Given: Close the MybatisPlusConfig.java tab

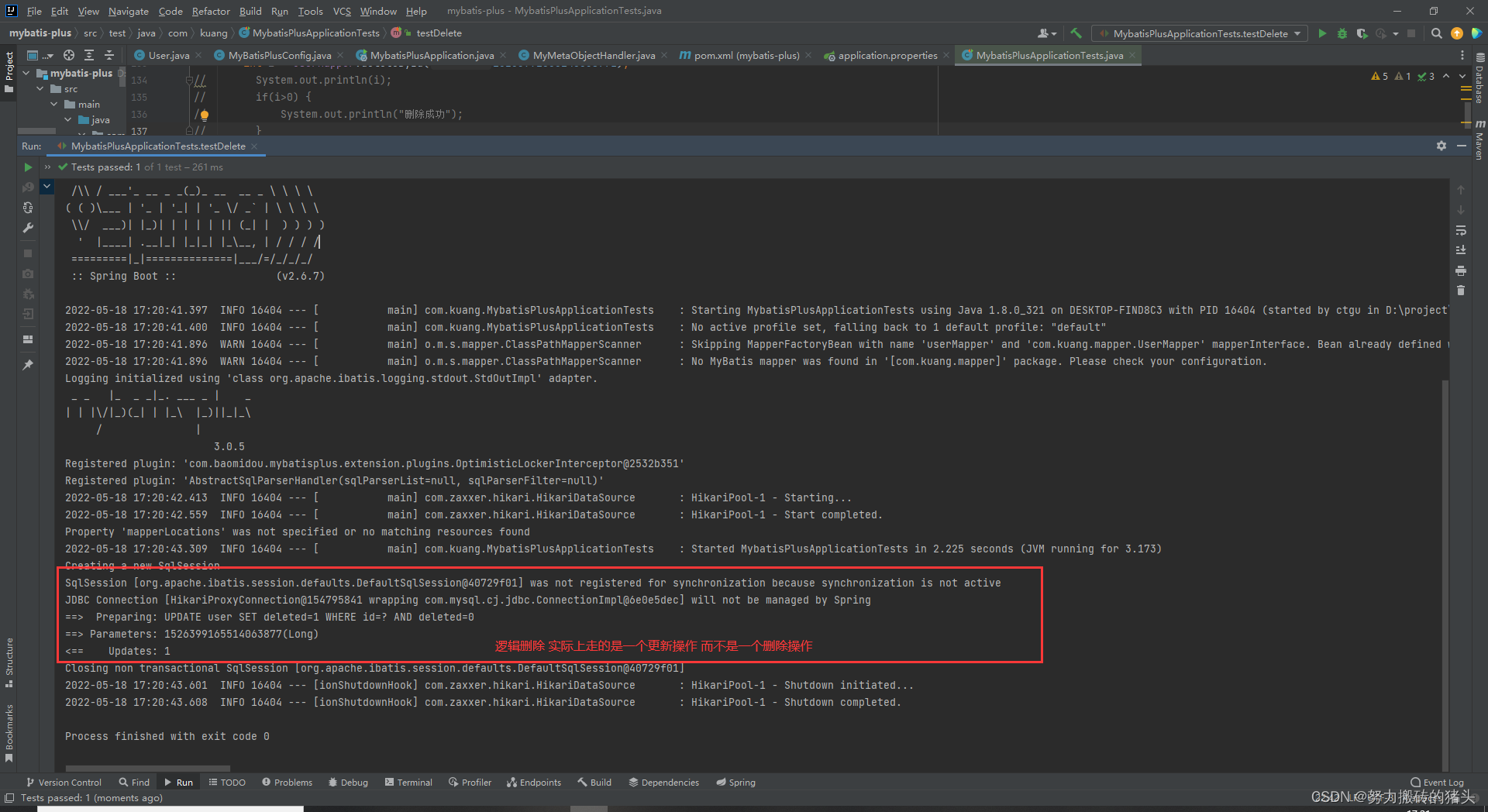Looking at the screenshot, I should tap(340, 56).
